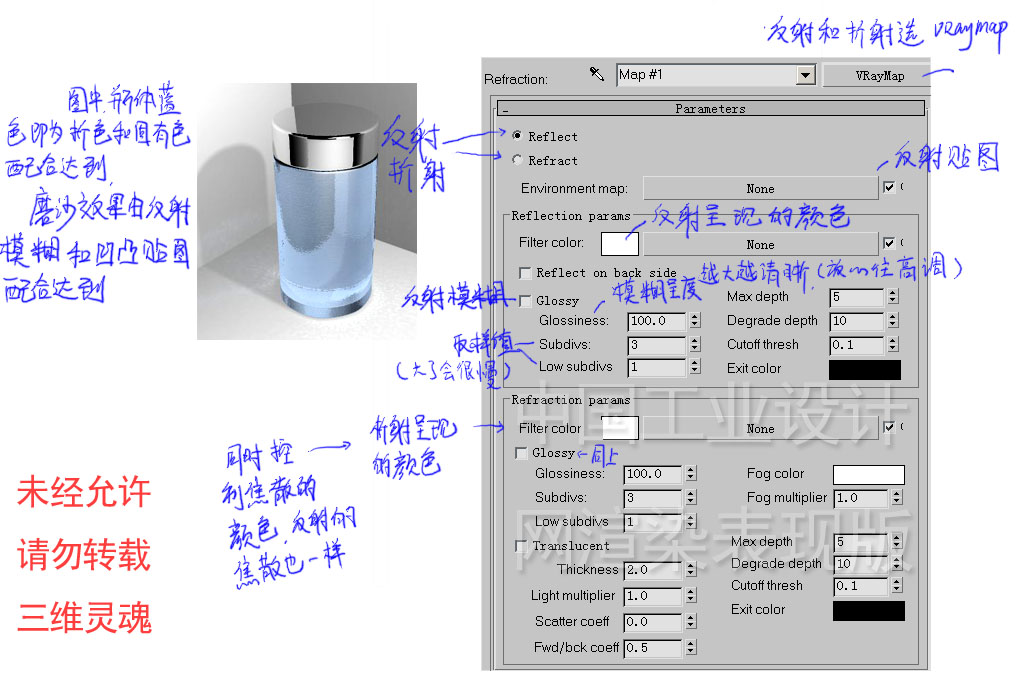Click Scatter coeff value field
The image size is (1016, 678).
(652, 622)
